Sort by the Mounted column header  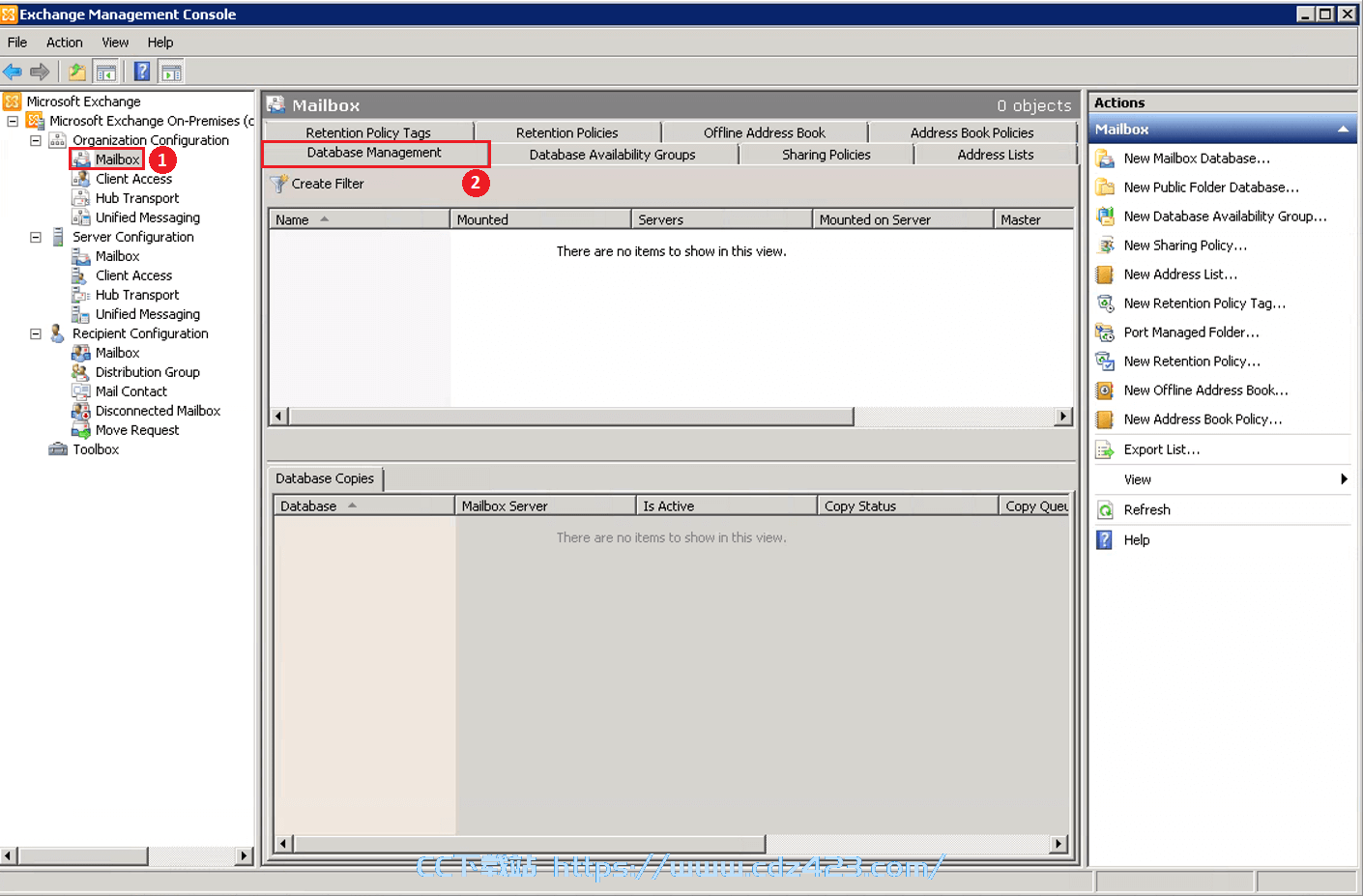(x=540, y=219)
